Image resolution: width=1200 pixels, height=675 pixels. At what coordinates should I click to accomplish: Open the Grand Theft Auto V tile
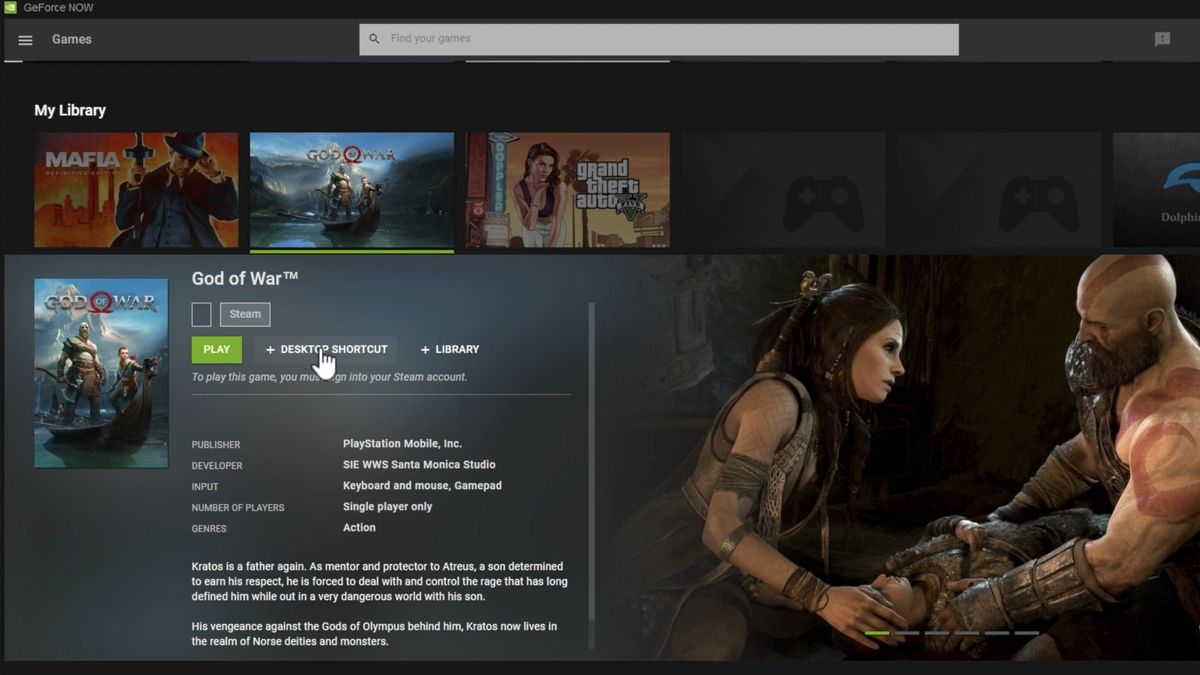coord(567,189)
